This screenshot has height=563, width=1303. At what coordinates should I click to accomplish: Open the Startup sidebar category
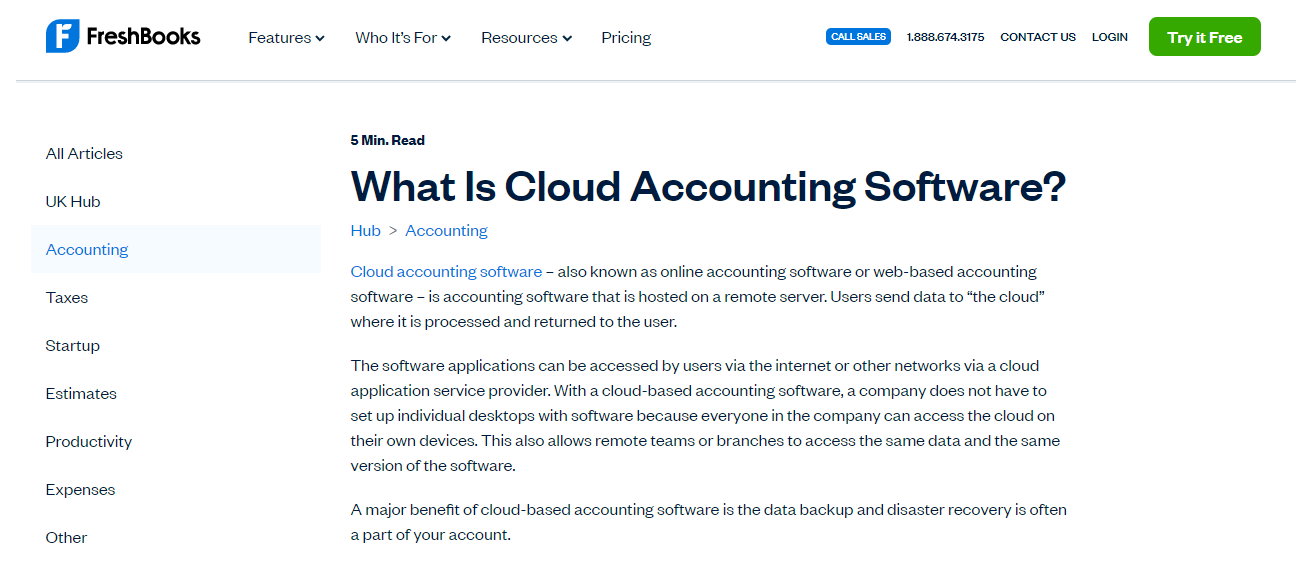coord(73,346)
